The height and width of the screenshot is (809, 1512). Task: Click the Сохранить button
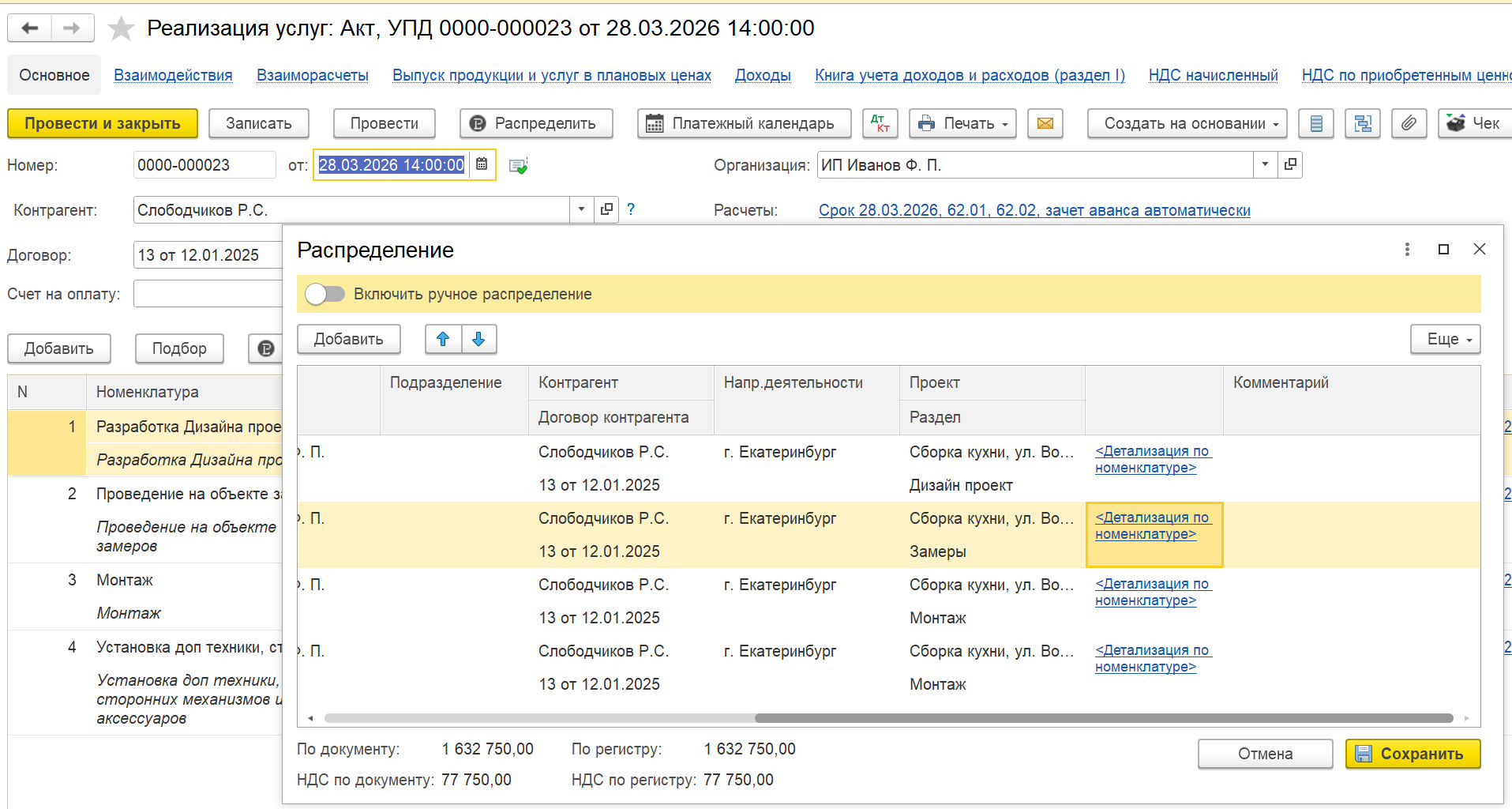(1413, 754)
